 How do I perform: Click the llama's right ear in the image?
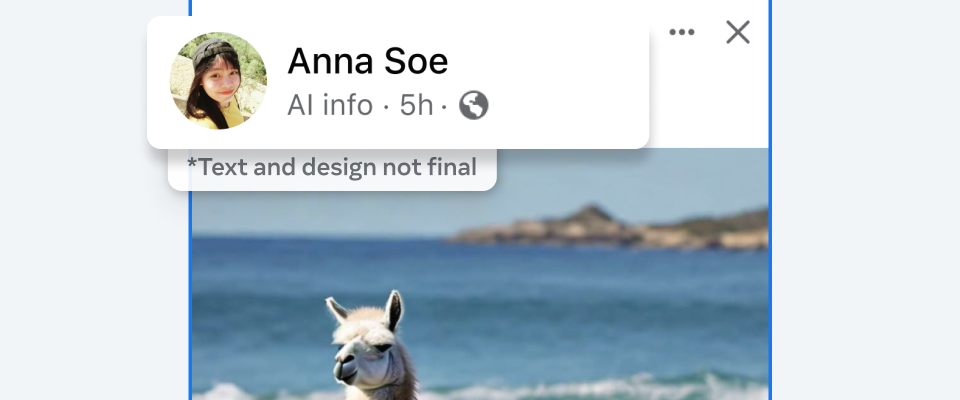click(393, 310)
